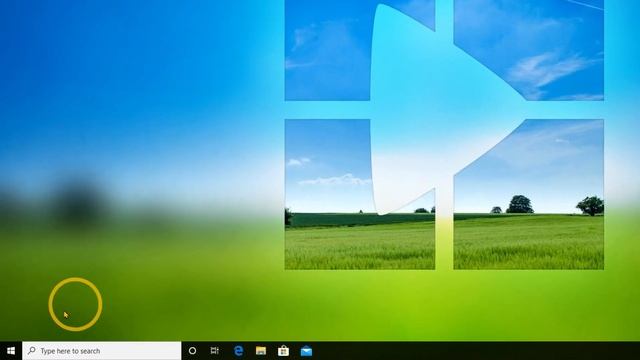Open File Explorer from the taskbar
The height and width of the screenshot is (360, 640).
pyautogui.click(x=261, y=351)
